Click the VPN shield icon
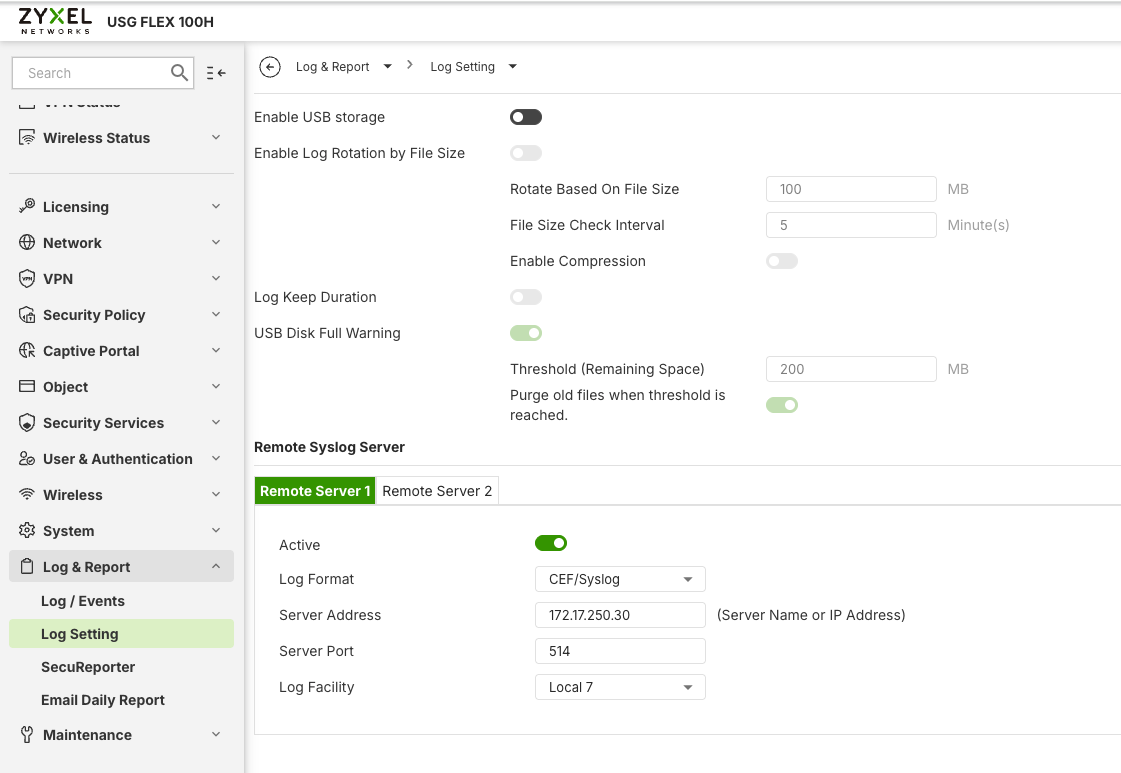1121x773 pixels. [26, 278]
